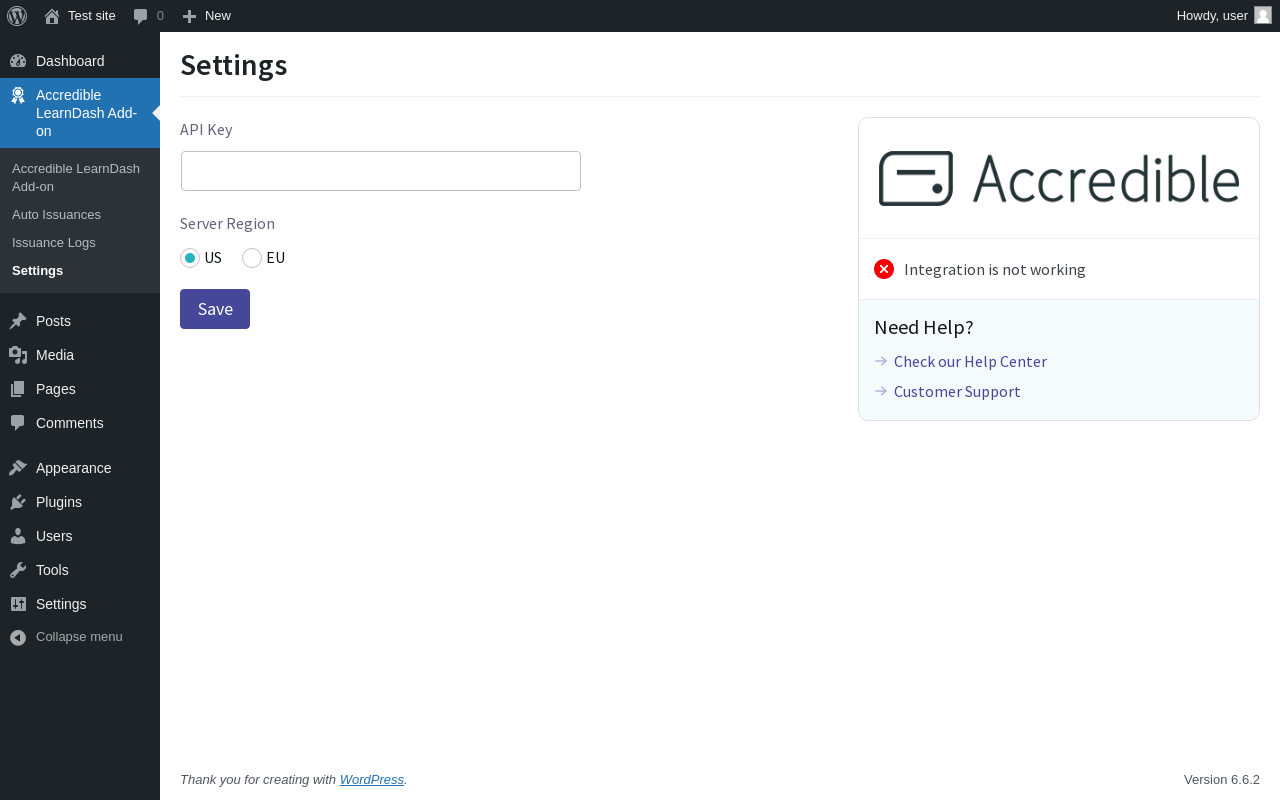
Task: Click the Accredible award ribbon icon
Action: (18, 96)
